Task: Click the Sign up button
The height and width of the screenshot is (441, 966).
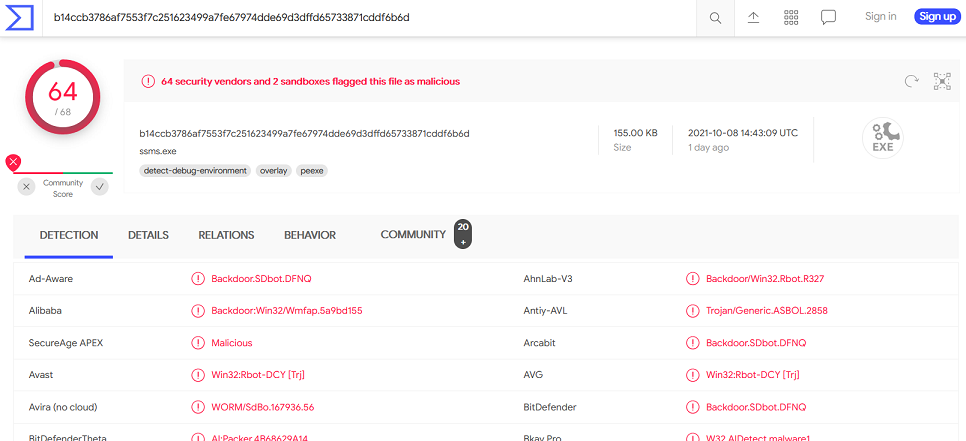Action: (x=937, y=17)
